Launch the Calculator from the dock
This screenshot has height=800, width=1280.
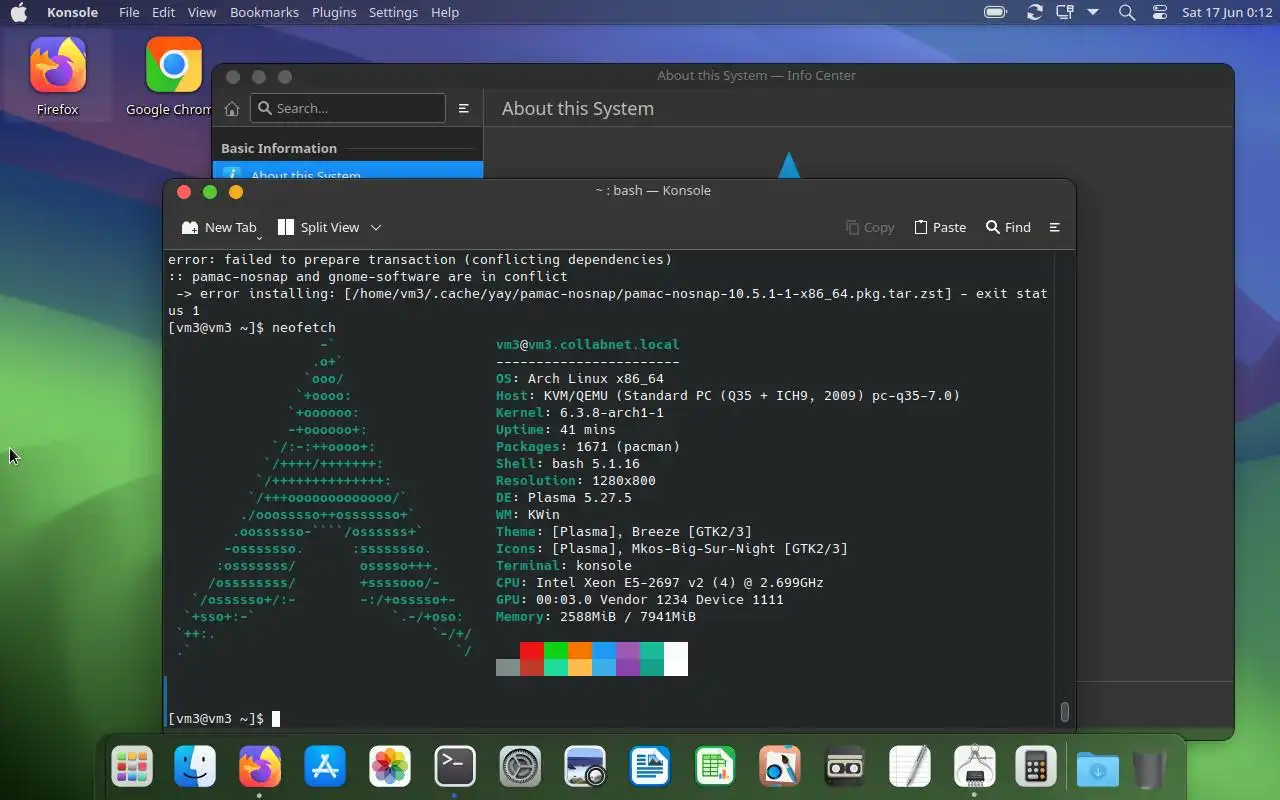pos(1036,767)
